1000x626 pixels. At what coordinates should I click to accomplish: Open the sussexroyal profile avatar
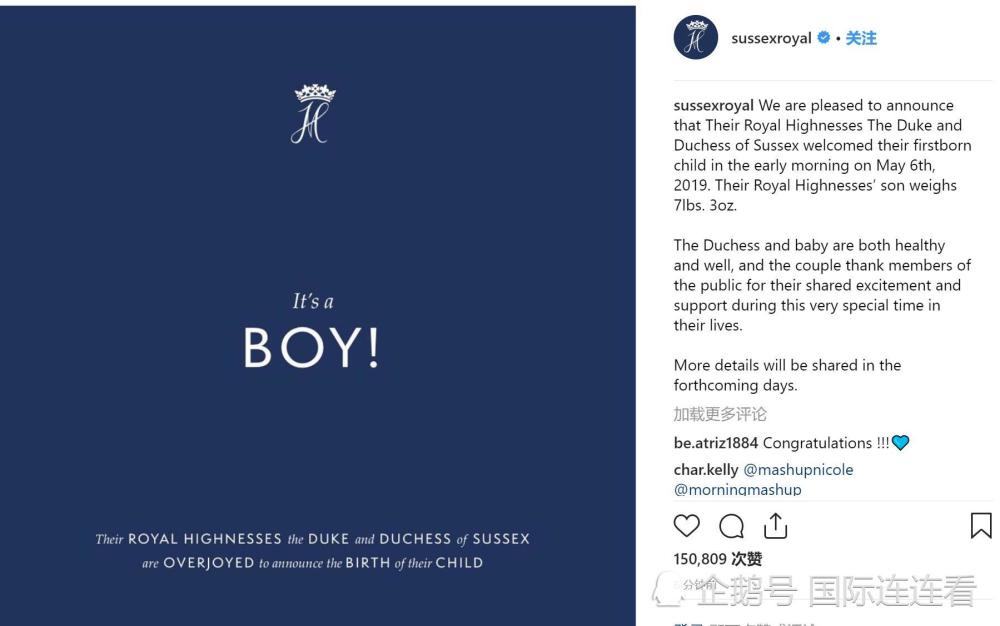point(696,38)
